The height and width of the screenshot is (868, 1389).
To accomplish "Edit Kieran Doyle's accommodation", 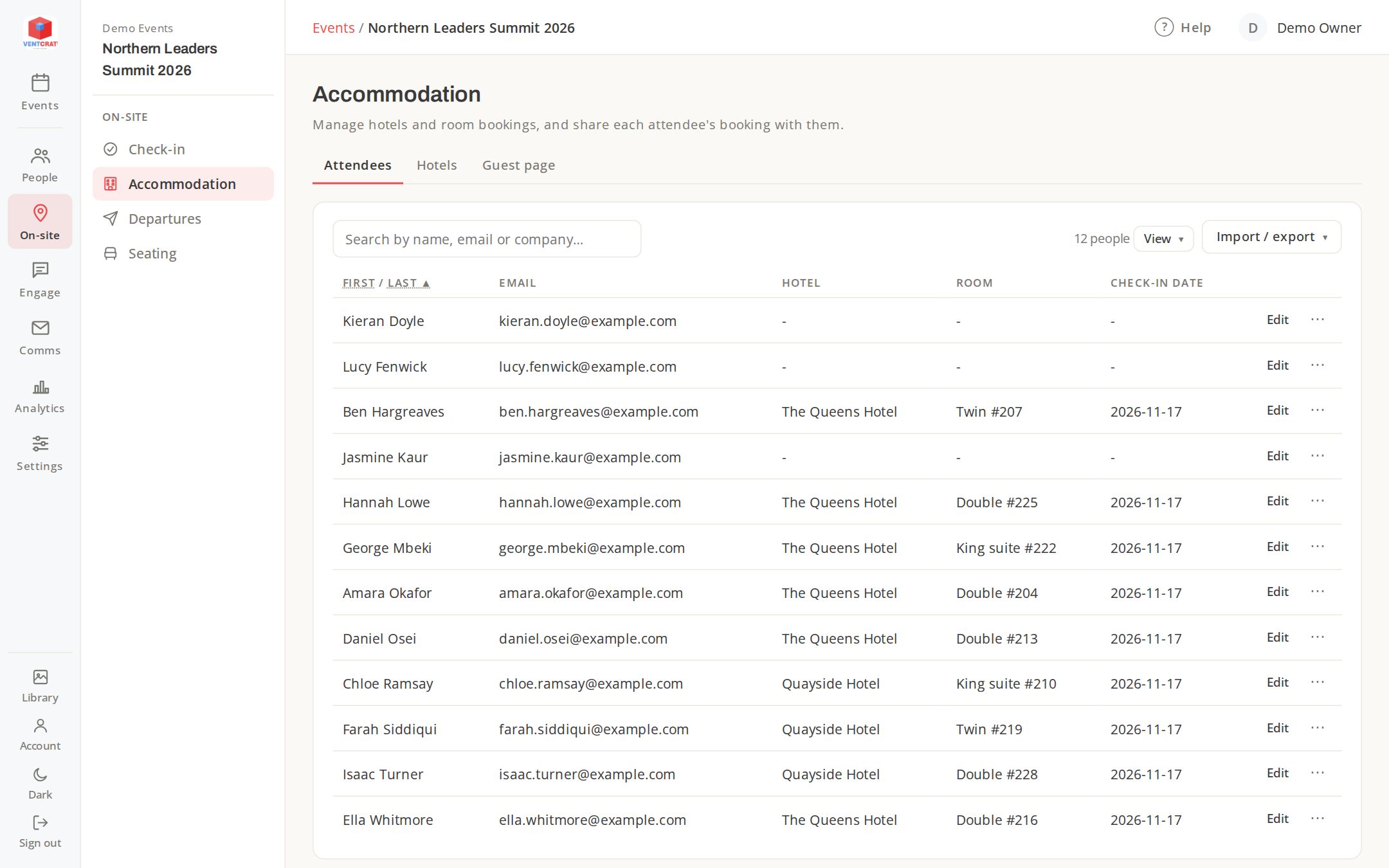I will pos(1277,320).
